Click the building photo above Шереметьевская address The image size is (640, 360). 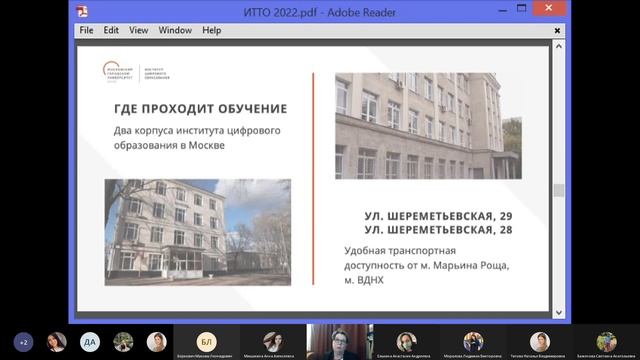[428, 126]
